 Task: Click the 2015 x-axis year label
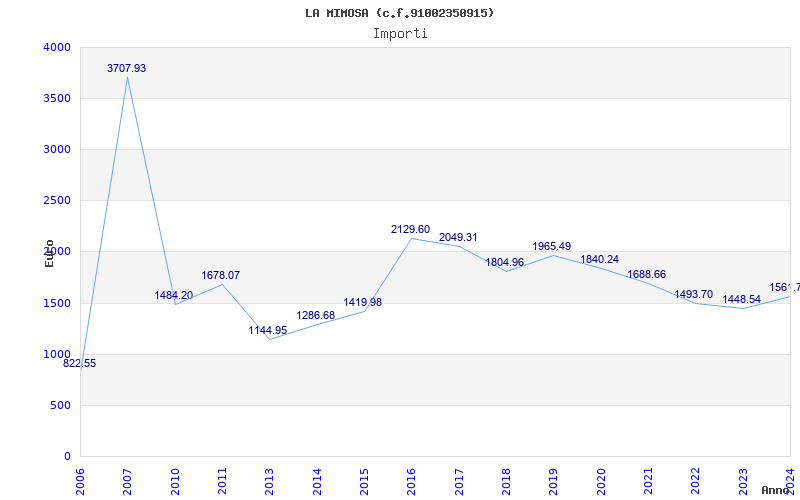click(364, 482)
